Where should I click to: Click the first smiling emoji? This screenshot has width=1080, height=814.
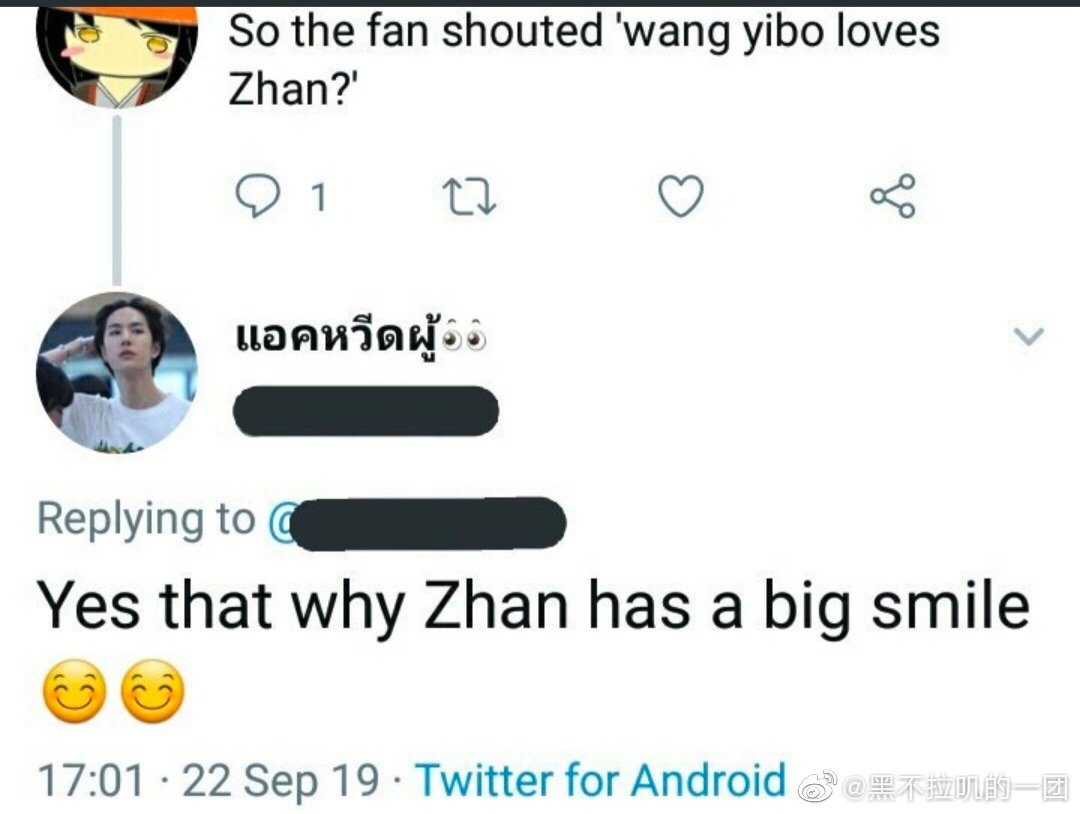tap(74, 691)
